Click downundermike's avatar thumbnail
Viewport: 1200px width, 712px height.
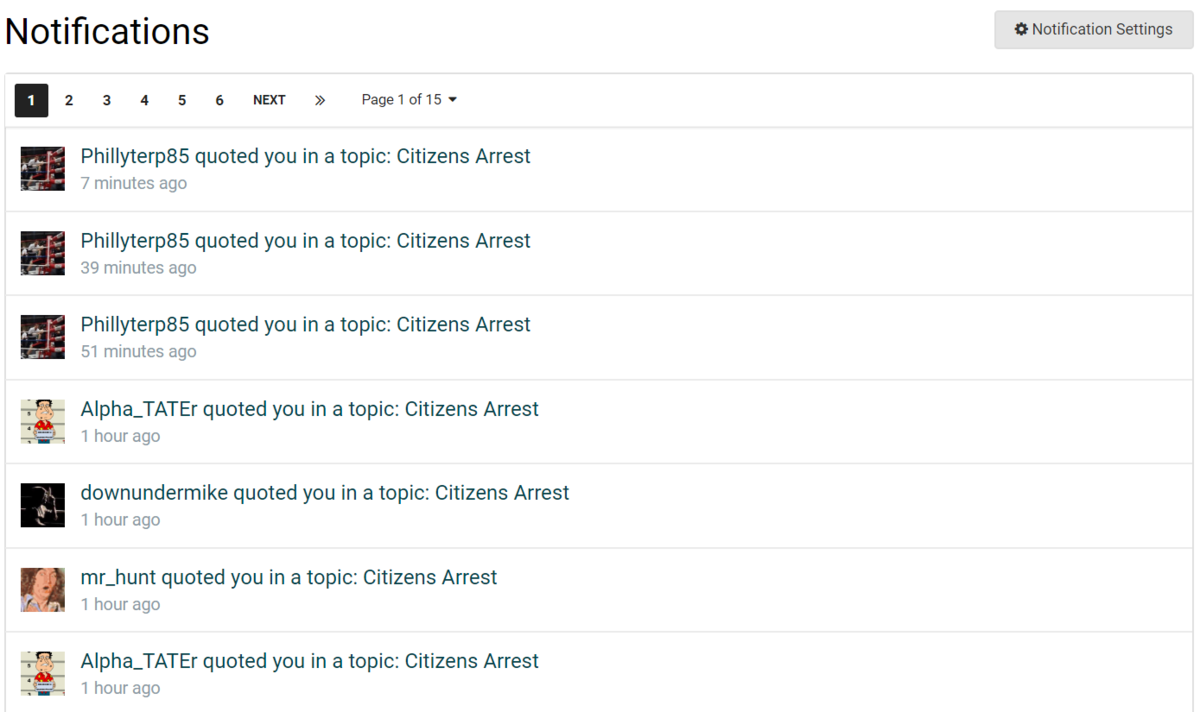tap(42, 505)
